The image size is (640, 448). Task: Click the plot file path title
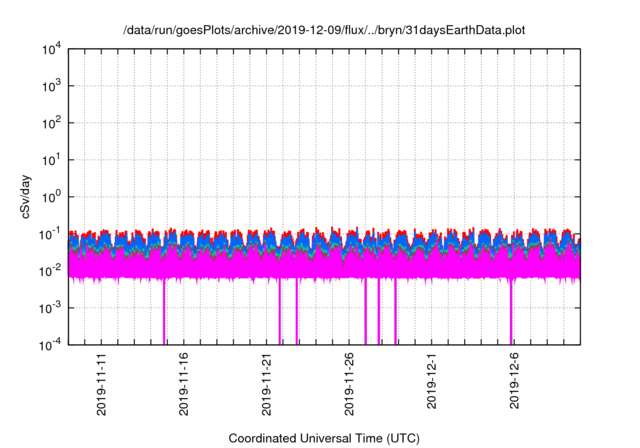point(324,30)
